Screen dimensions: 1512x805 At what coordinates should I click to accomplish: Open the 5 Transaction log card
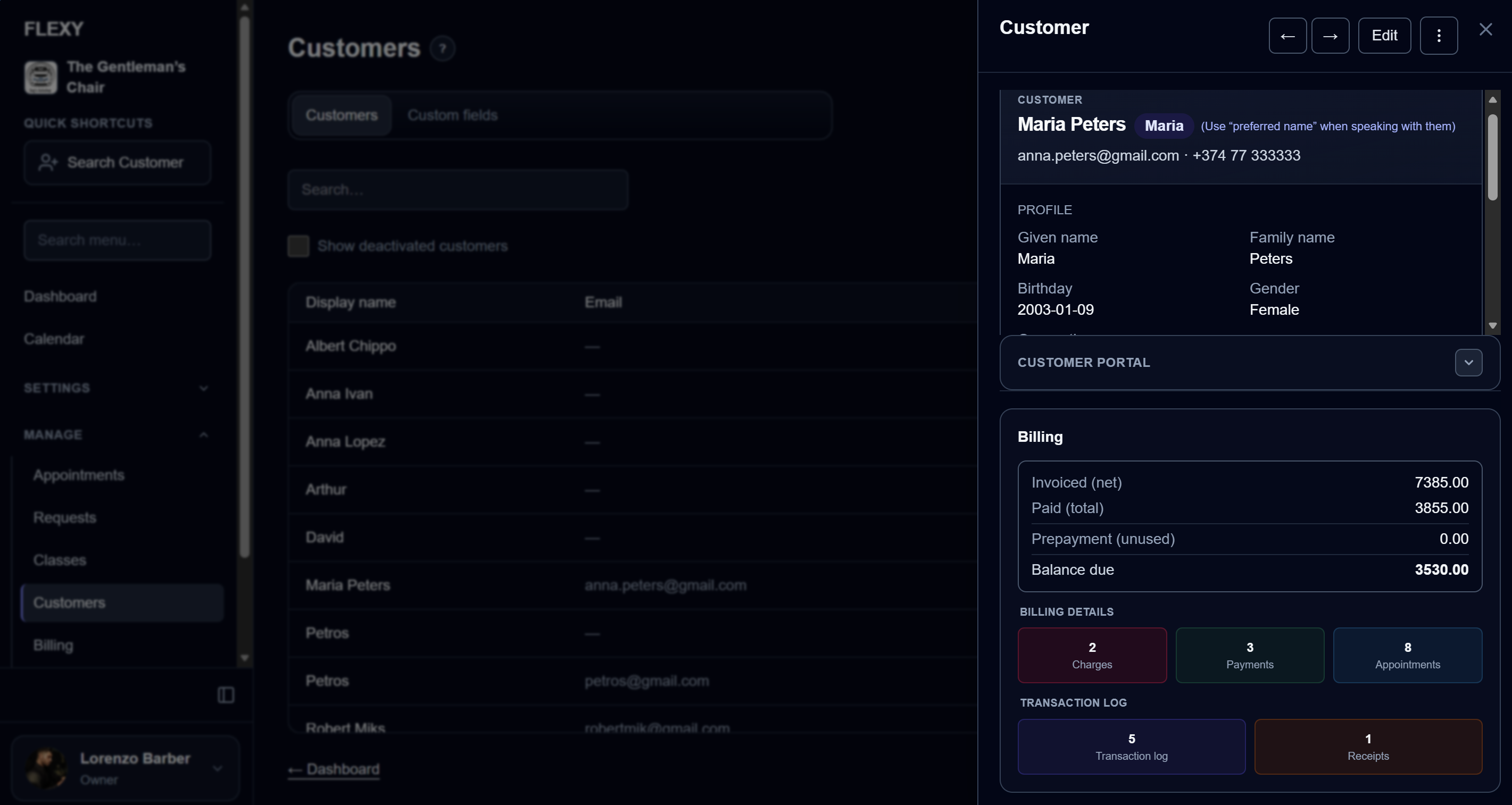pyautogui.click(x=1131, y=747)
